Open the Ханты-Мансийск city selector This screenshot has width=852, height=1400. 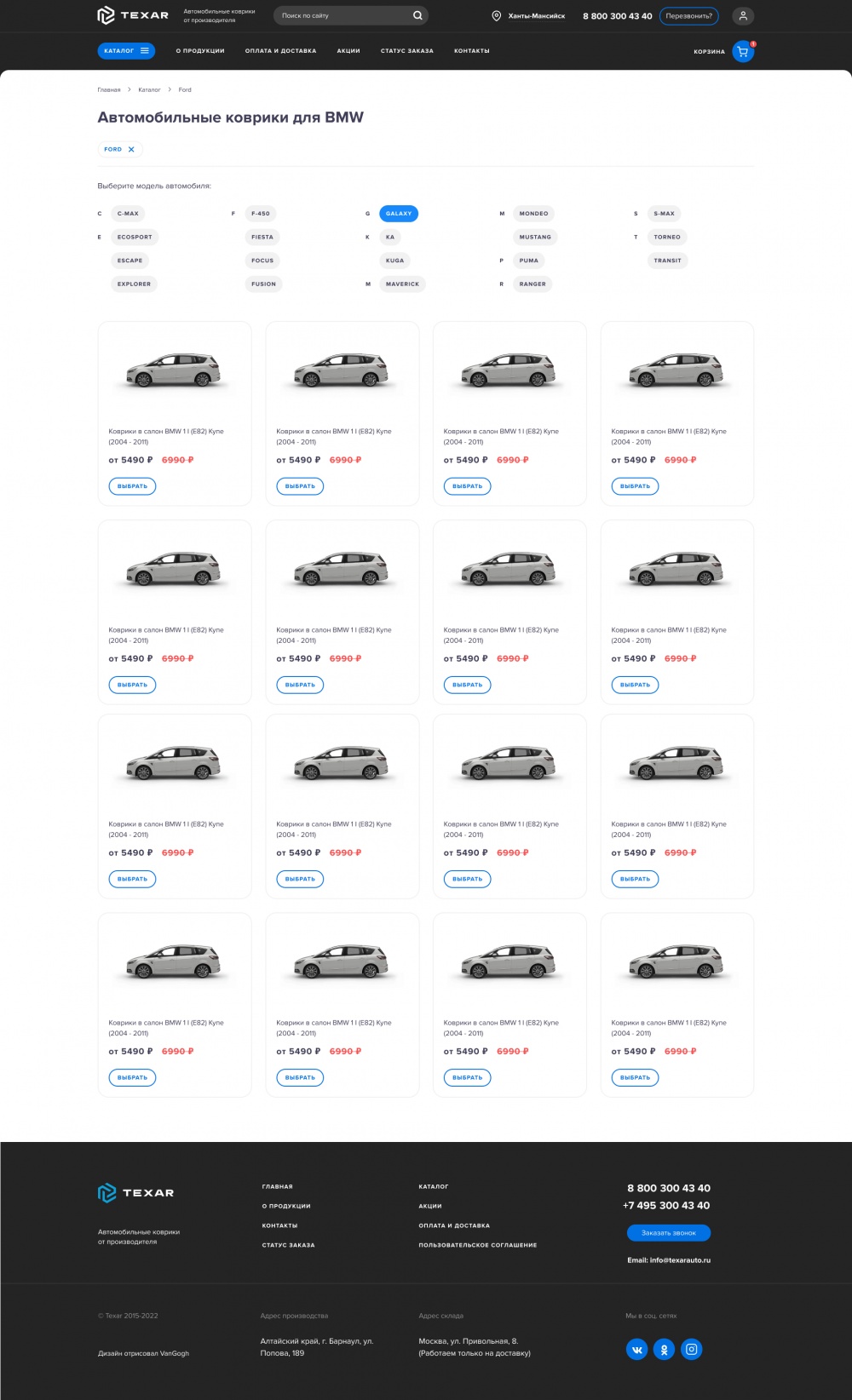(536, 16)
